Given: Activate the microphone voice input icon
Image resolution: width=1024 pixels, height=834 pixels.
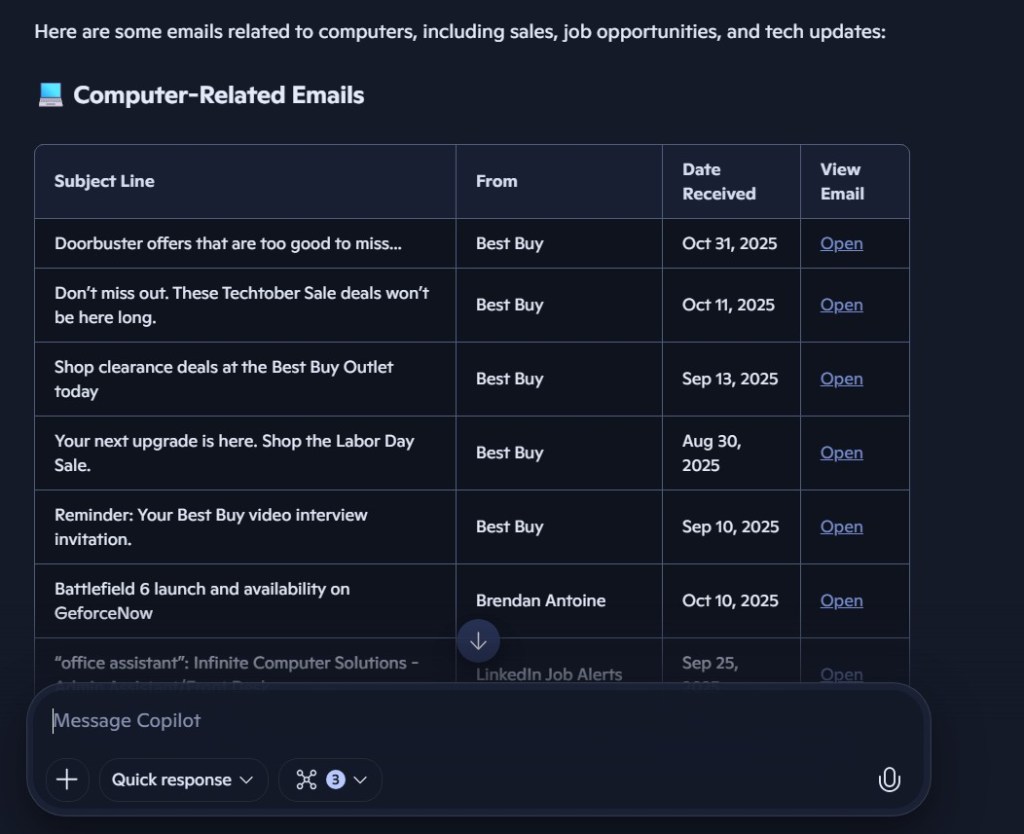Looking at the screenshot, I should 889,780.
